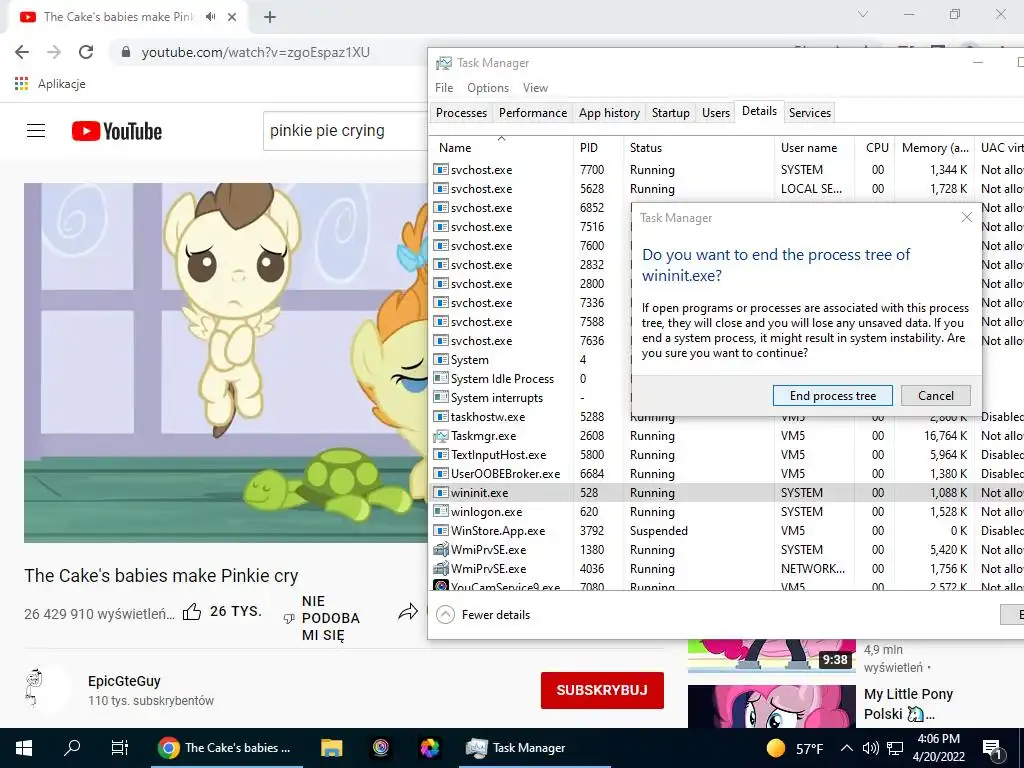The image size is (1024, 768).
Task: Switch to the App history tab
Action: tap(609, 113)
